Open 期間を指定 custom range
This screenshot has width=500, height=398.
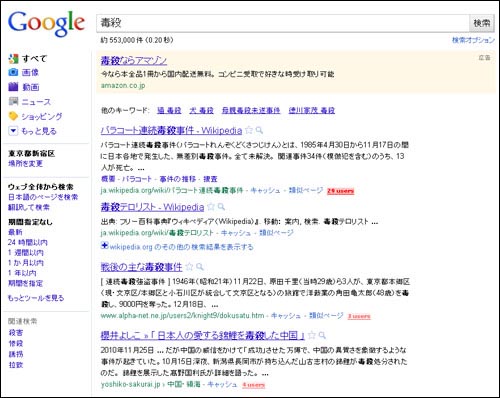pos(25,283)
